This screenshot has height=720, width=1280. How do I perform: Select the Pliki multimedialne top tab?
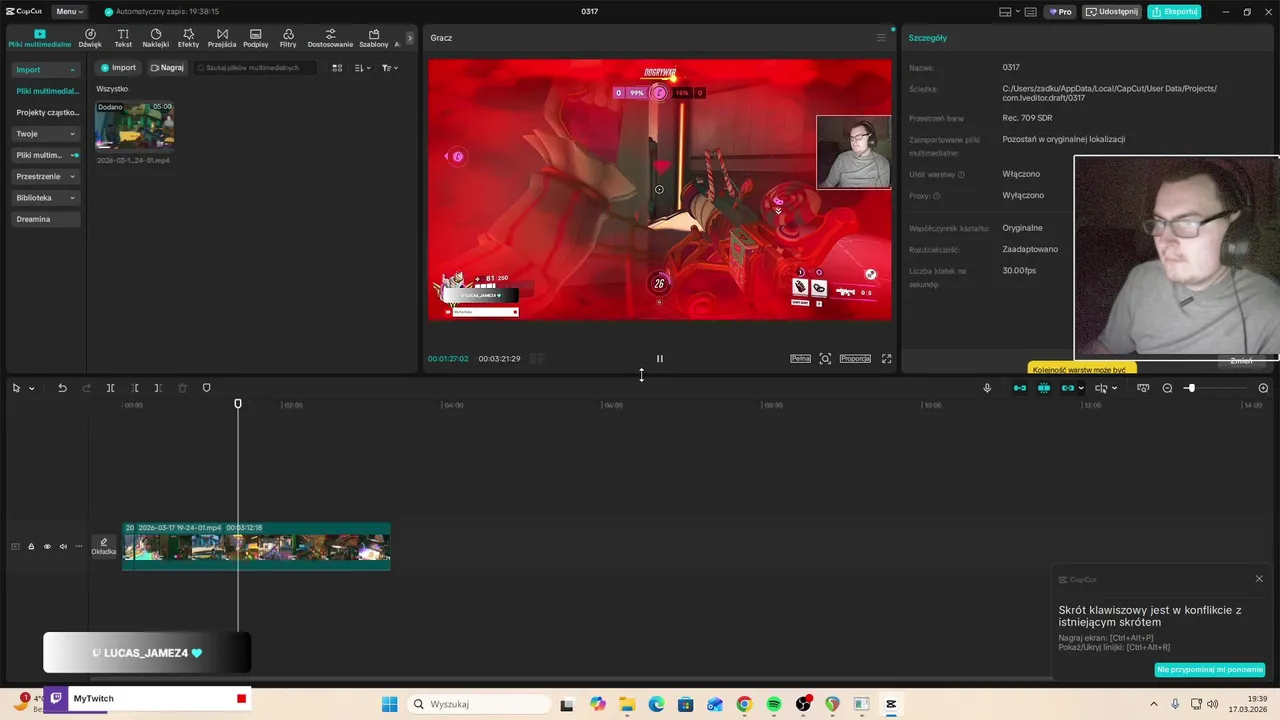pyautogui.click(x=40, y=38)
